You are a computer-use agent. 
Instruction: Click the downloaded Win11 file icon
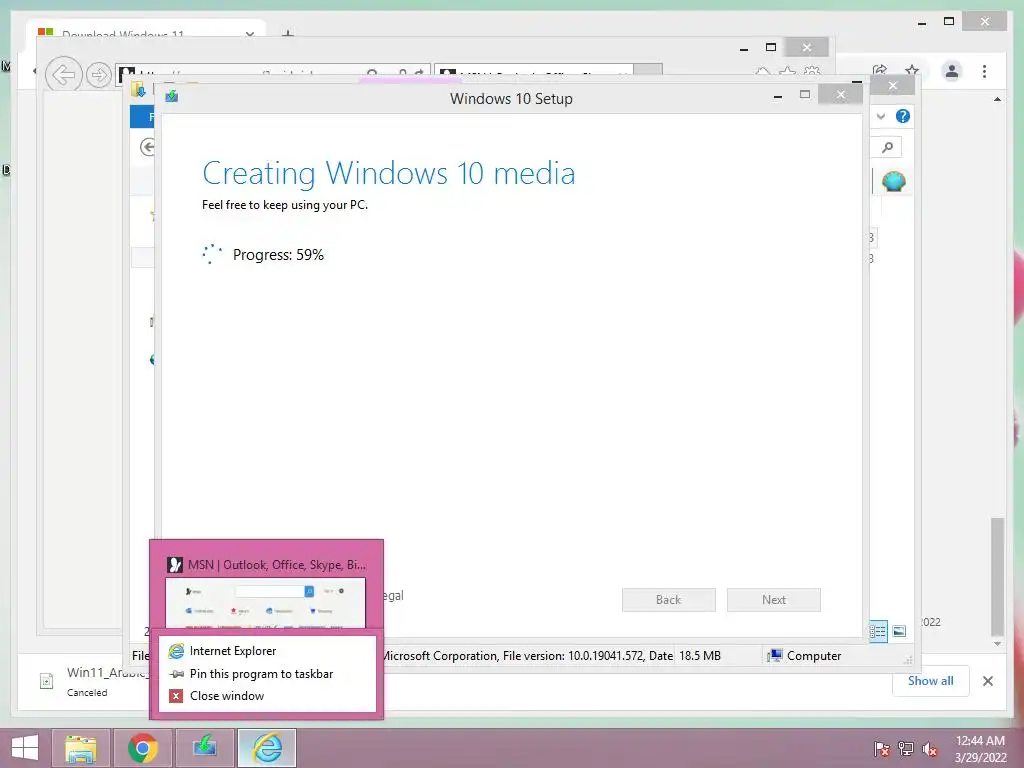click(x=46, y=681)
